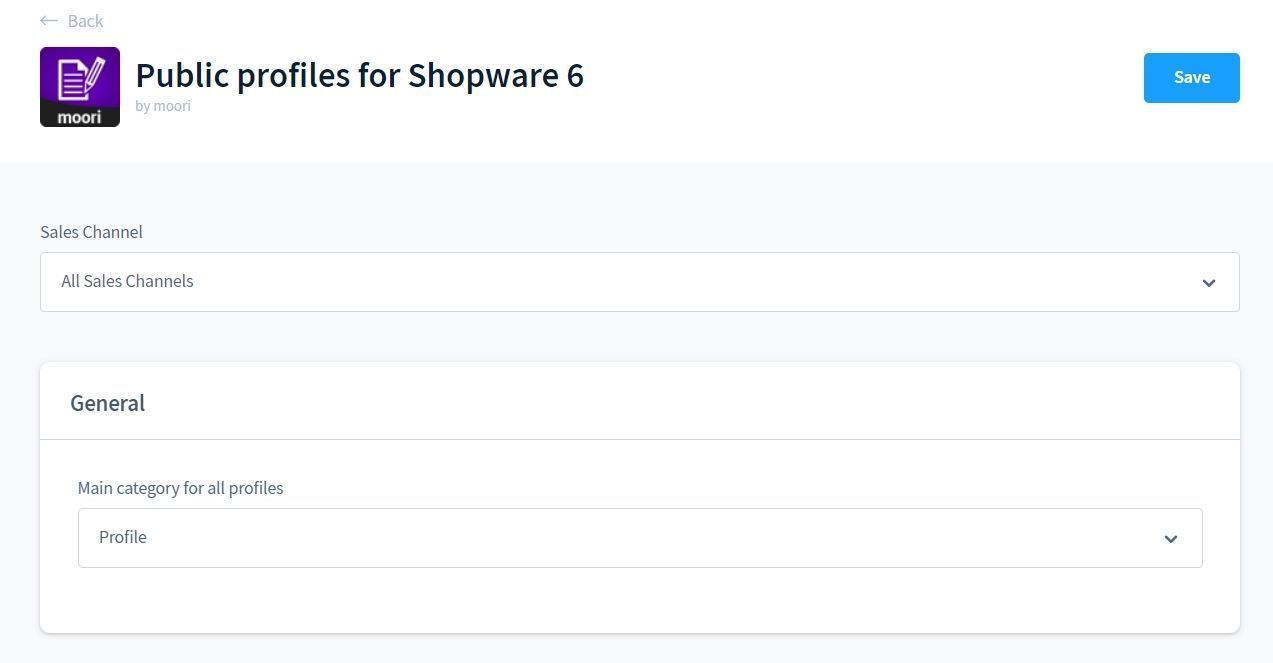The width and height of the screenshot is (1273, 663).
Task: Click the 'Profile' selected category value
Action: click(x=122, y=537)
